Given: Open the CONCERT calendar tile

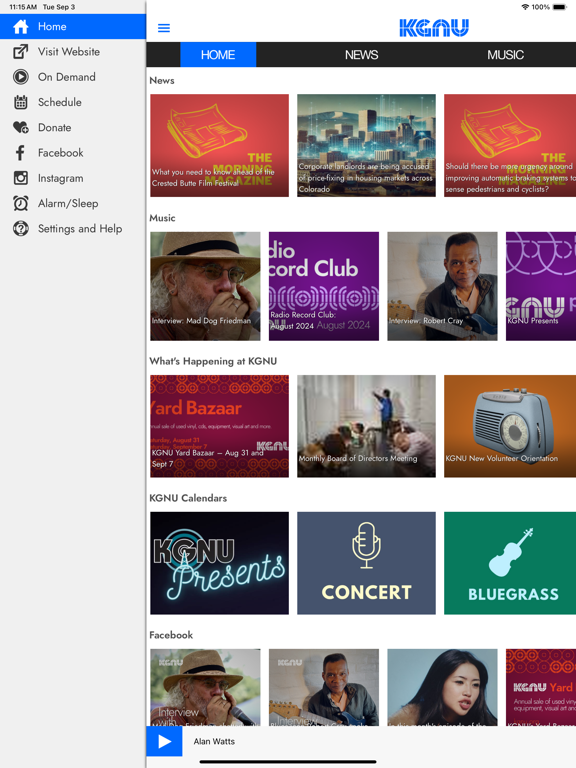Looking at the screenshot, I should pyautogui.click(x=366, y=563).
